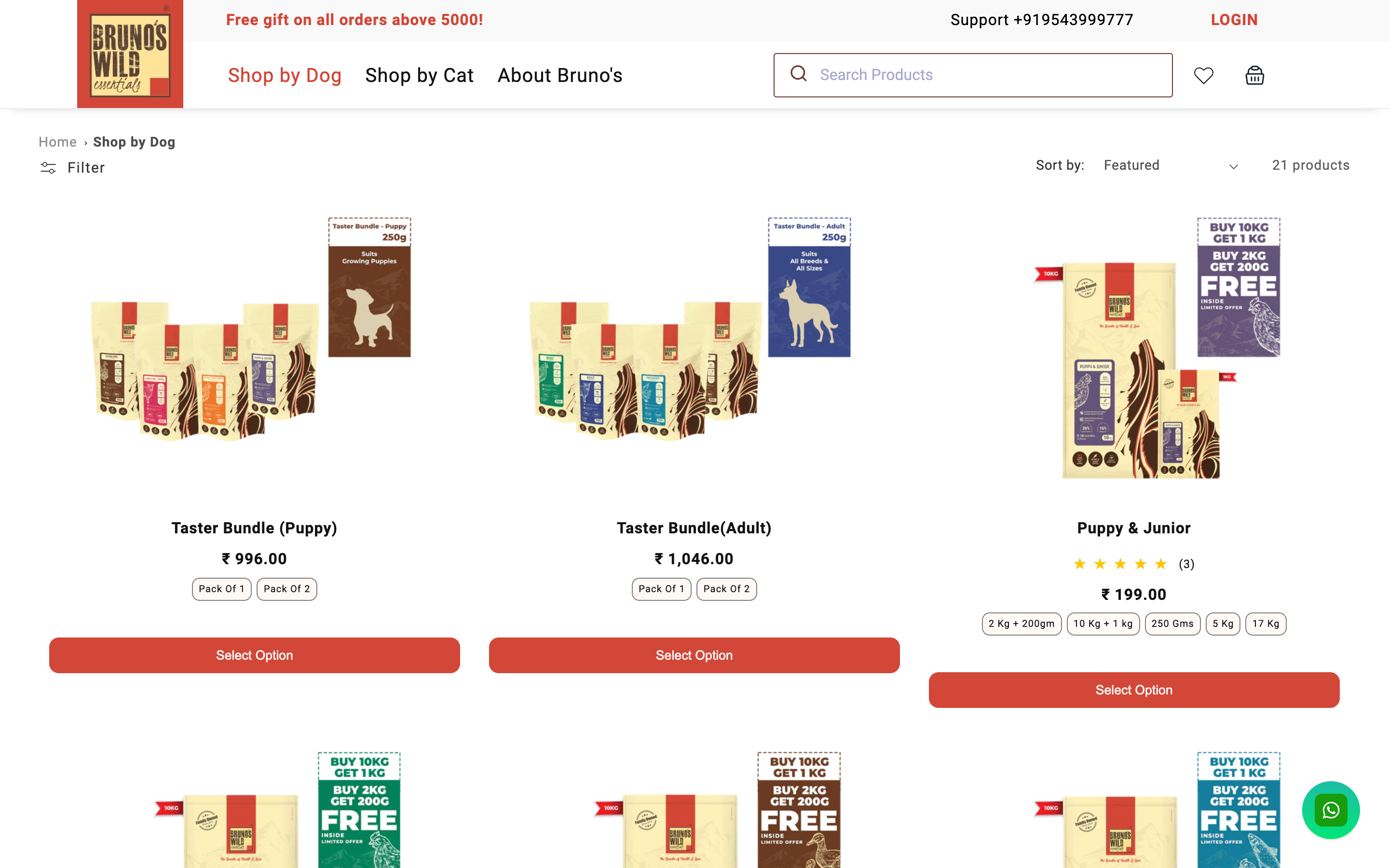Open the About Bruno's menu
1389x868 pixels.
[x=559, y=75]
